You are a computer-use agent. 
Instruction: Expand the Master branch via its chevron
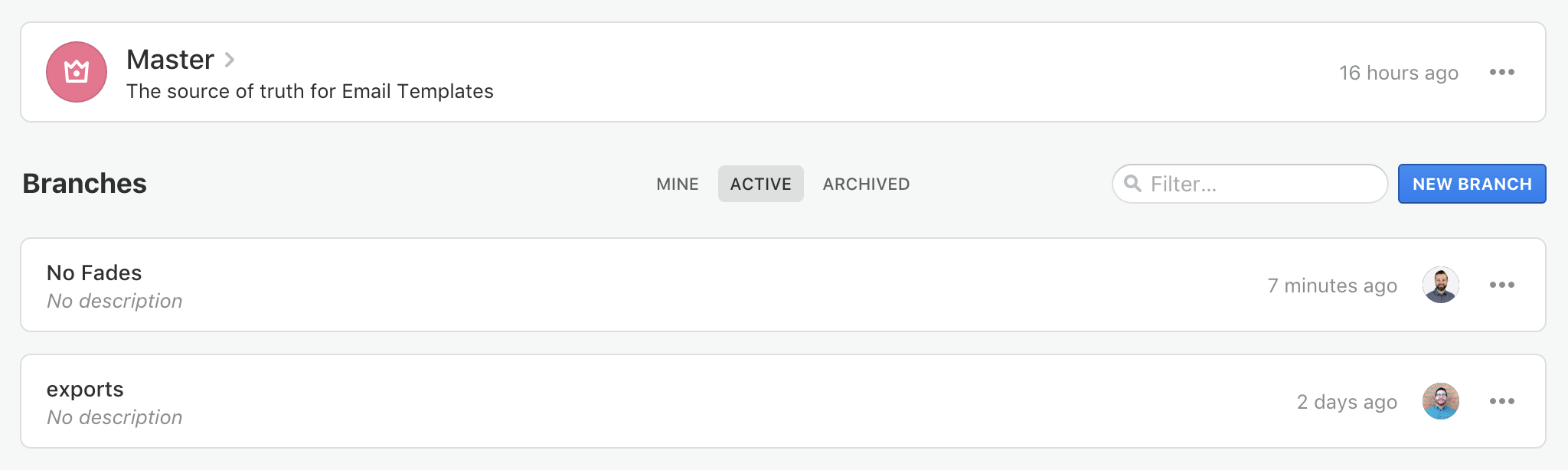(230, 60)
